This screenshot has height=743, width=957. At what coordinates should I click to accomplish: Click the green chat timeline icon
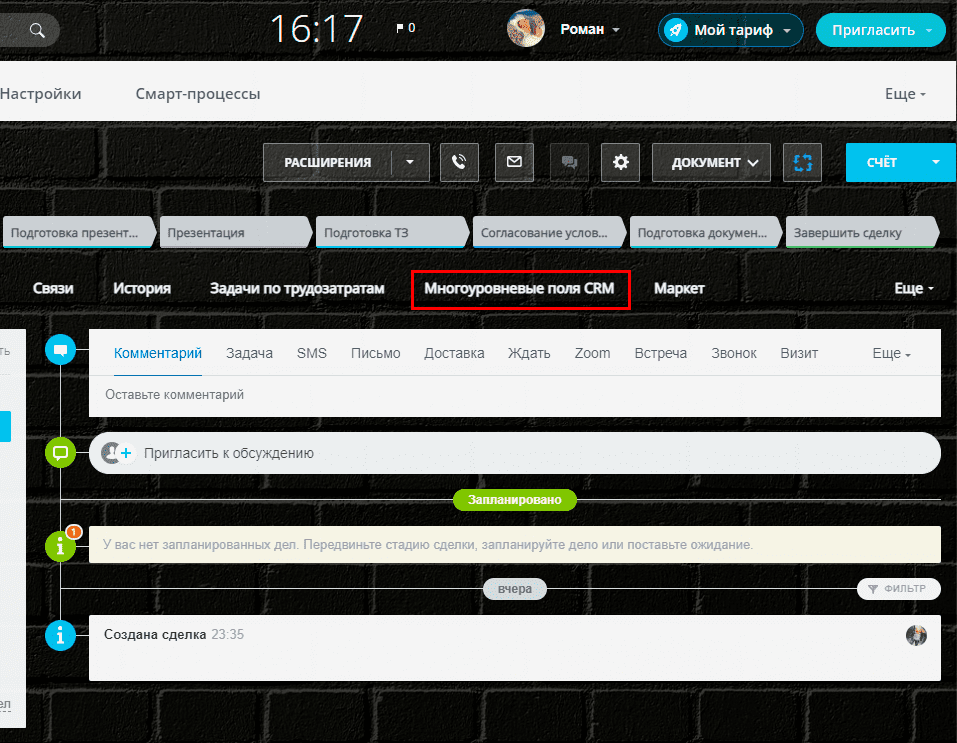click(60, 452)
